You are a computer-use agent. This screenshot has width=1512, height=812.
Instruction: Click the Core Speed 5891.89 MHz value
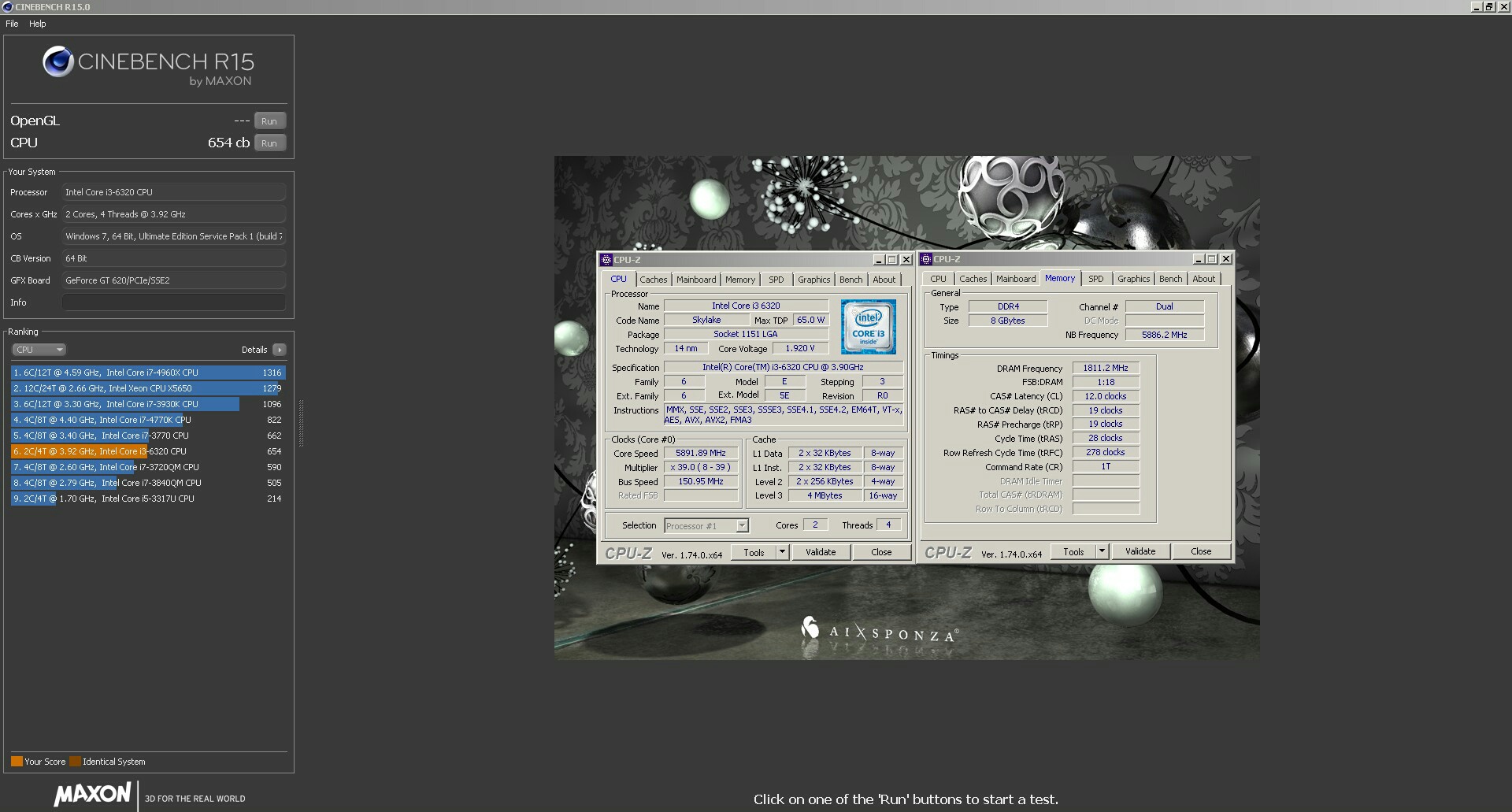pyautogui.click(x=701, y=454)
